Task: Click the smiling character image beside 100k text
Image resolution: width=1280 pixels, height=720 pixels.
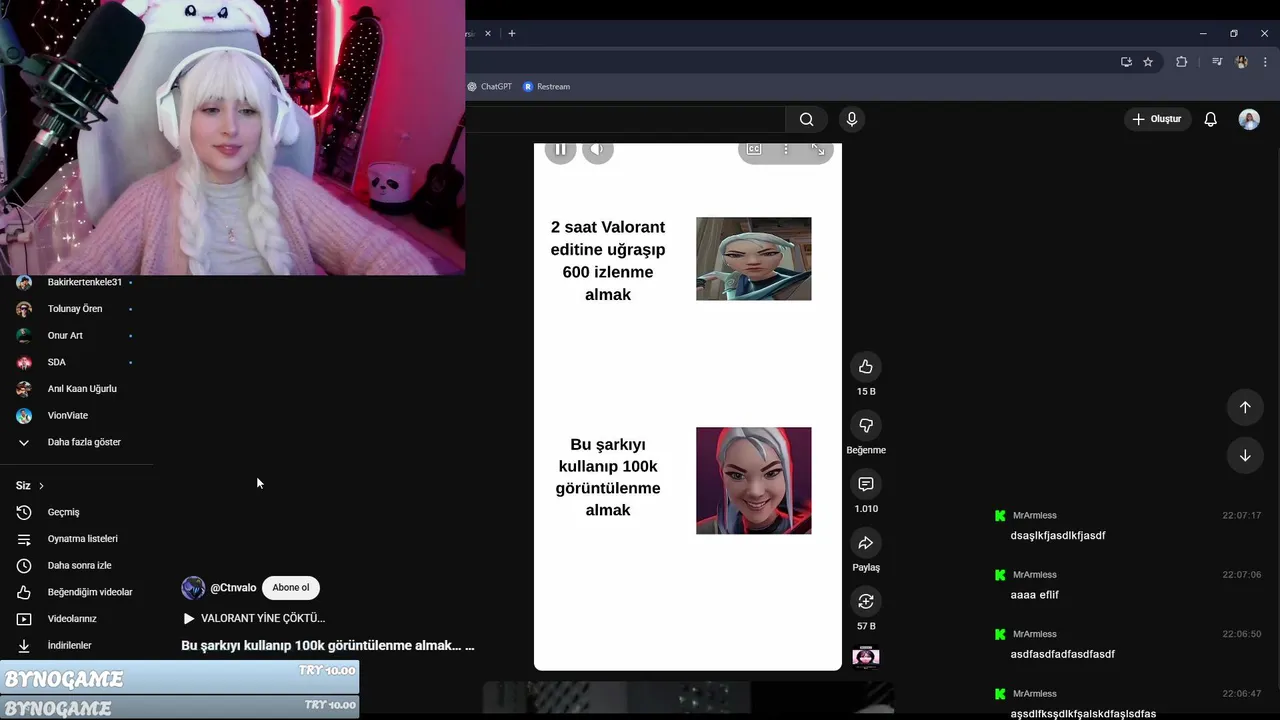Action: [754, 481]
